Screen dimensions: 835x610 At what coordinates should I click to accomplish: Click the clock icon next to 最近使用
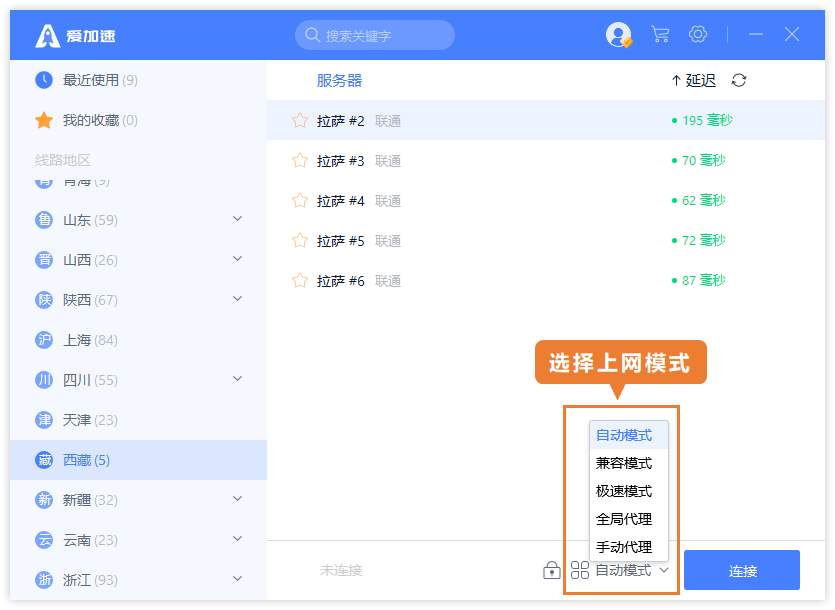point(41,79)
